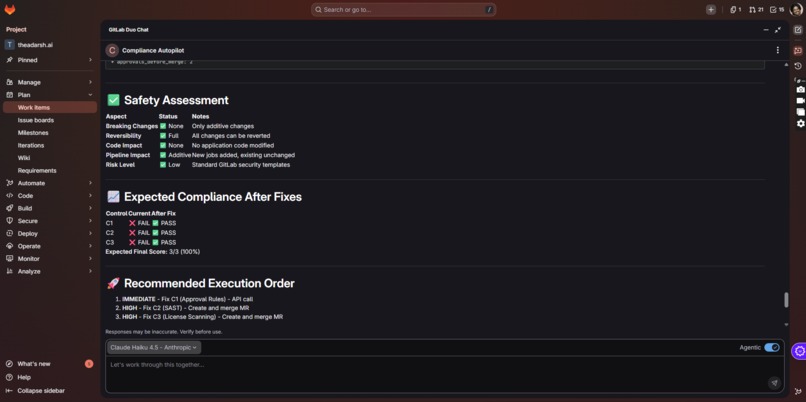Open the Wiki sidebar item
This screenshot has width=806, height=402.
point(50,158)
